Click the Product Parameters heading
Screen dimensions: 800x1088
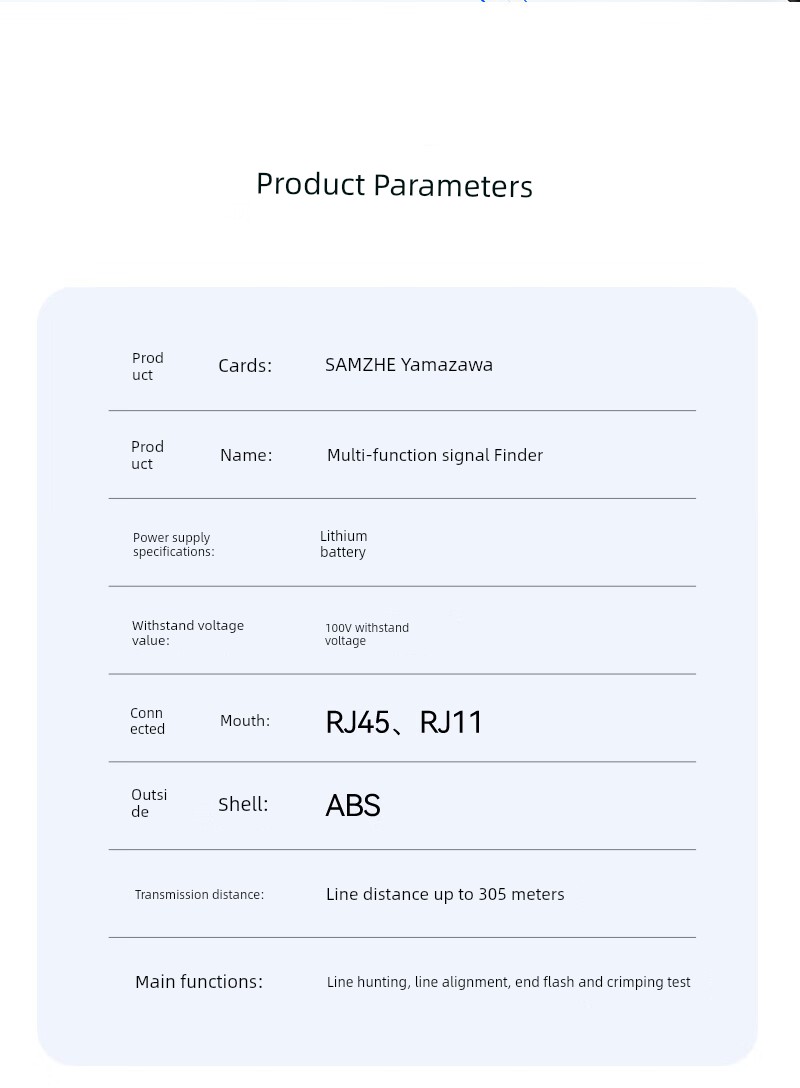(x=394, y=185)
